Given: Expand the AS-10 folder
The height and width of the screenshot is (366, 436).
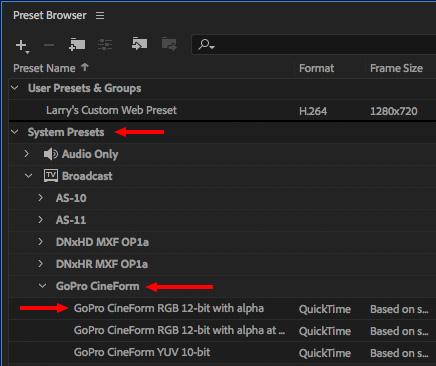Looking at the screenshot, I should pos(41,198).
